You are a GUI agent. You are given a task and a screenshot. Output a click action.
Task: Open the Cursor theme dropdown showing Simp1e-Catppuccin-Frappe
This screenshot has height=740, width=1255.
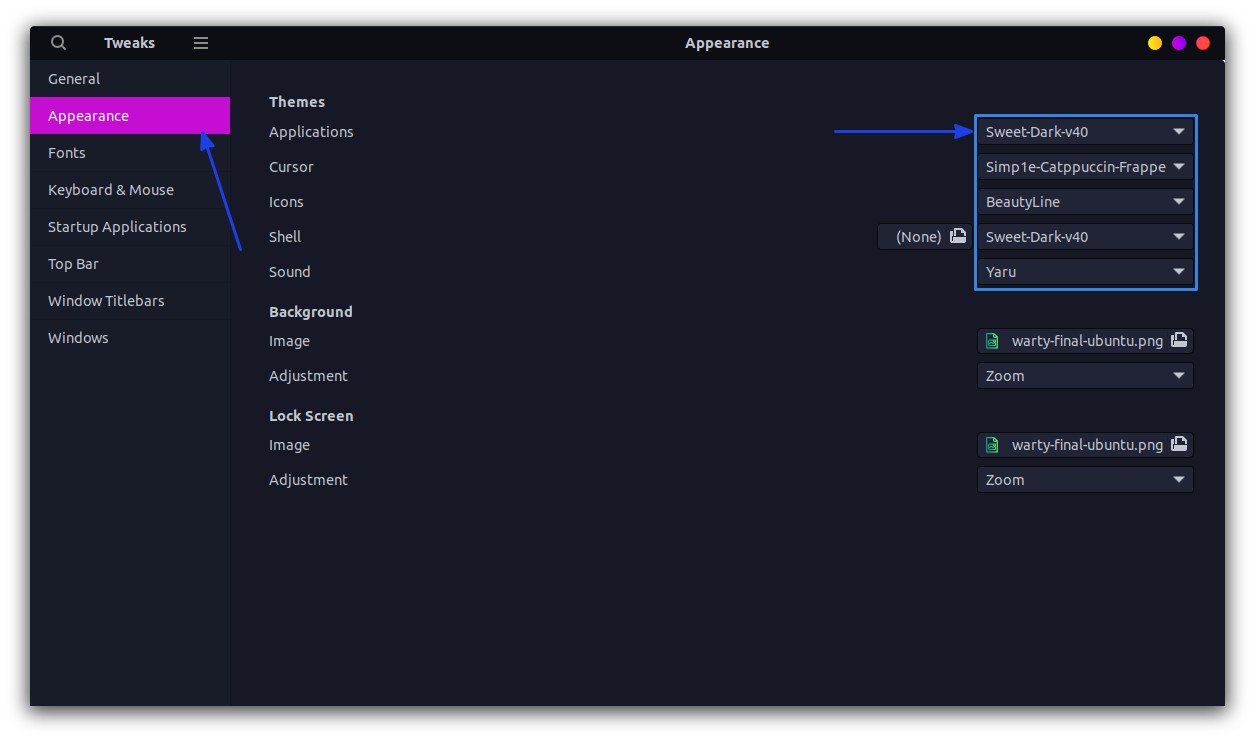coord(1085,166)
